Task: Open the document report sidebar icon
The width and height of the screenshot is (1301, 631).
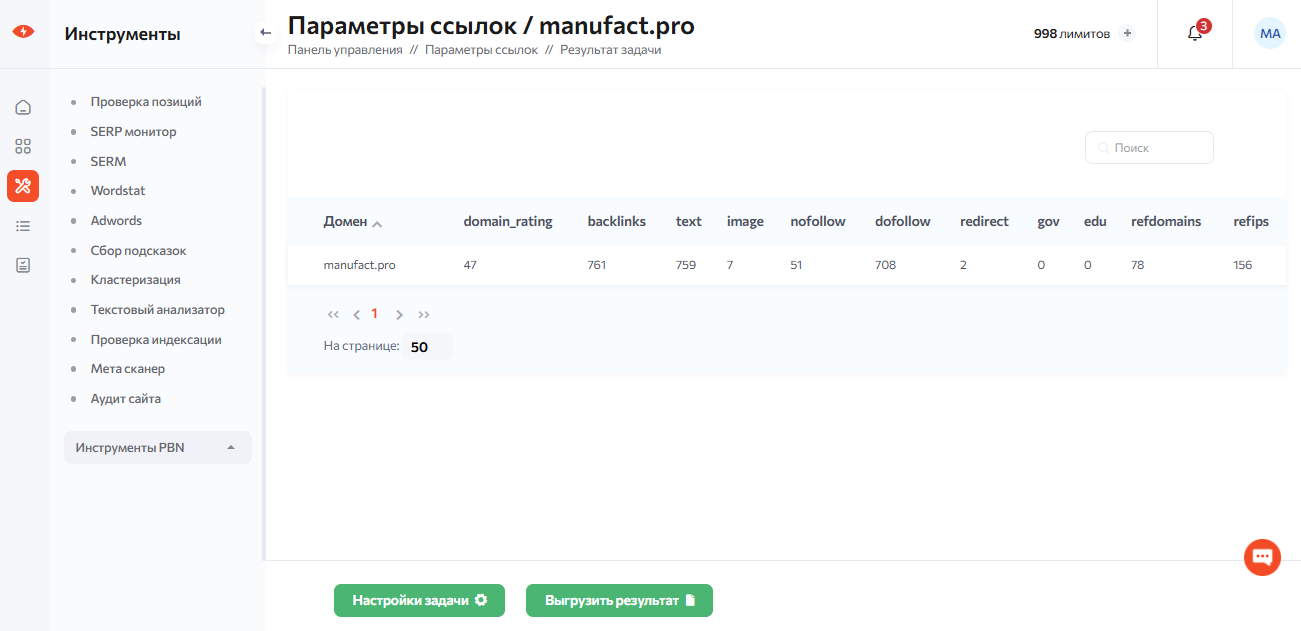Action: 23,265
